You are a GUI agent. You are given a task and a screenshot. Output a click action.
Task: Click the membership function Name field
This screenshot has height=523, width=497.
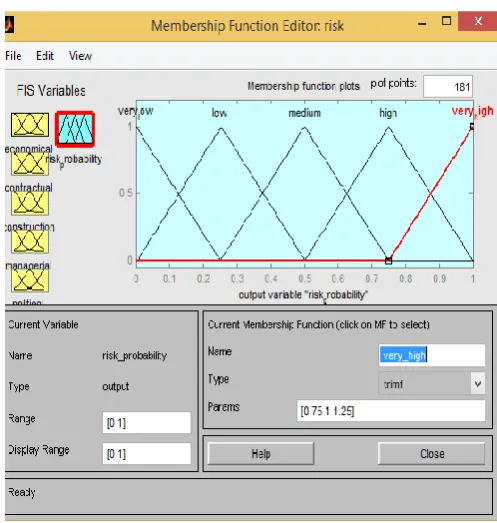[432, 355]
